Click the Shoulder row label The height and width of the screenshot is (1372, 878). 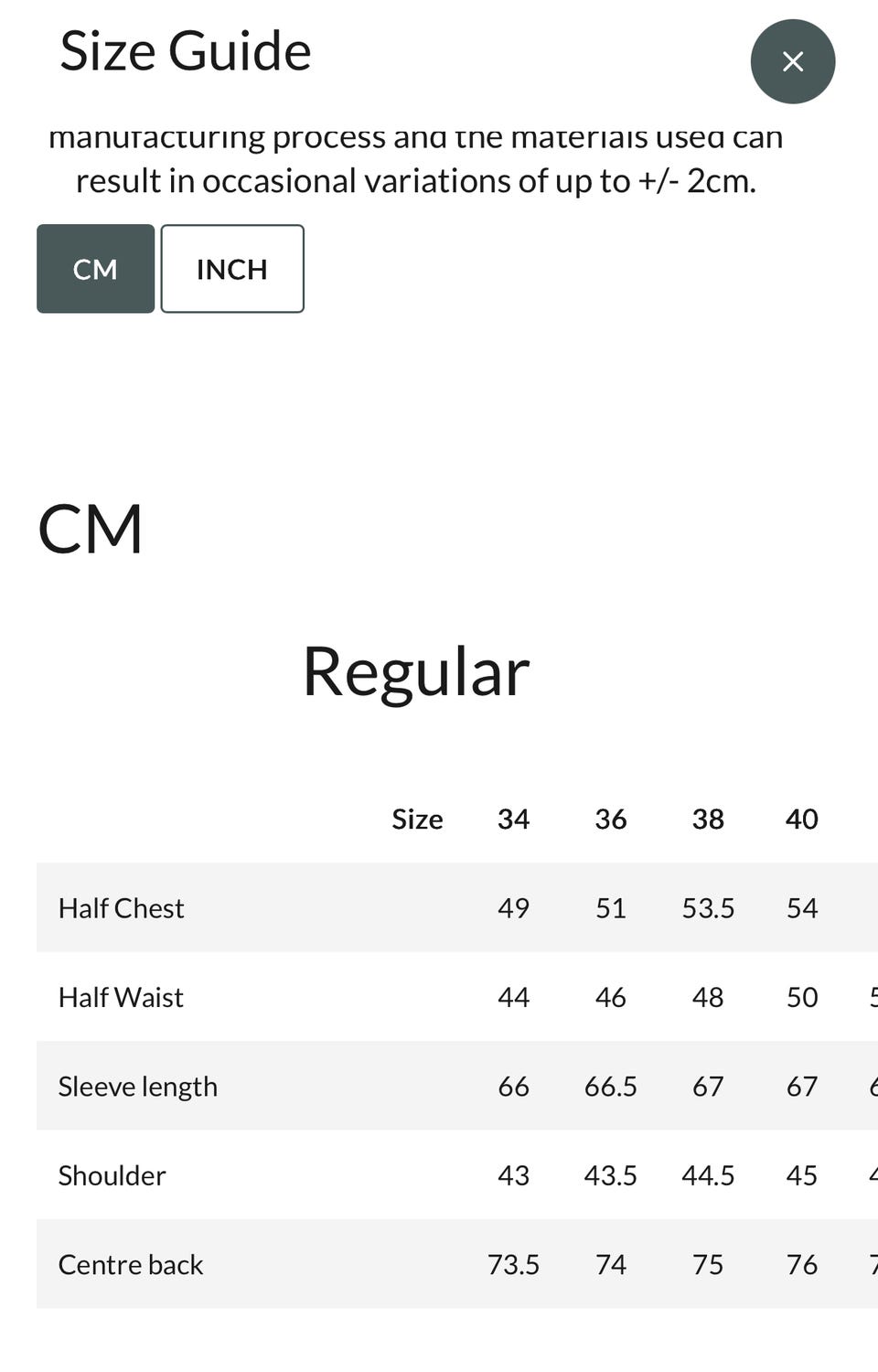[112, 1175]
